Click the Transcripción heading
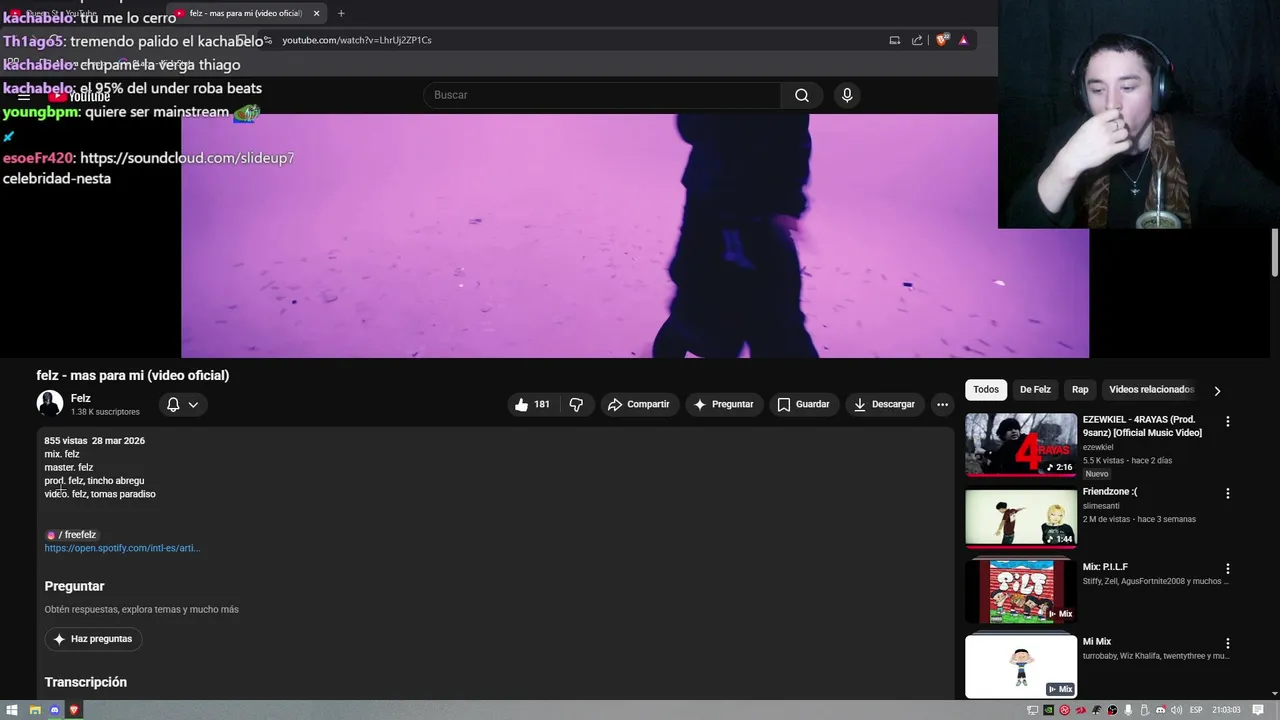 (x=85, y=682)
